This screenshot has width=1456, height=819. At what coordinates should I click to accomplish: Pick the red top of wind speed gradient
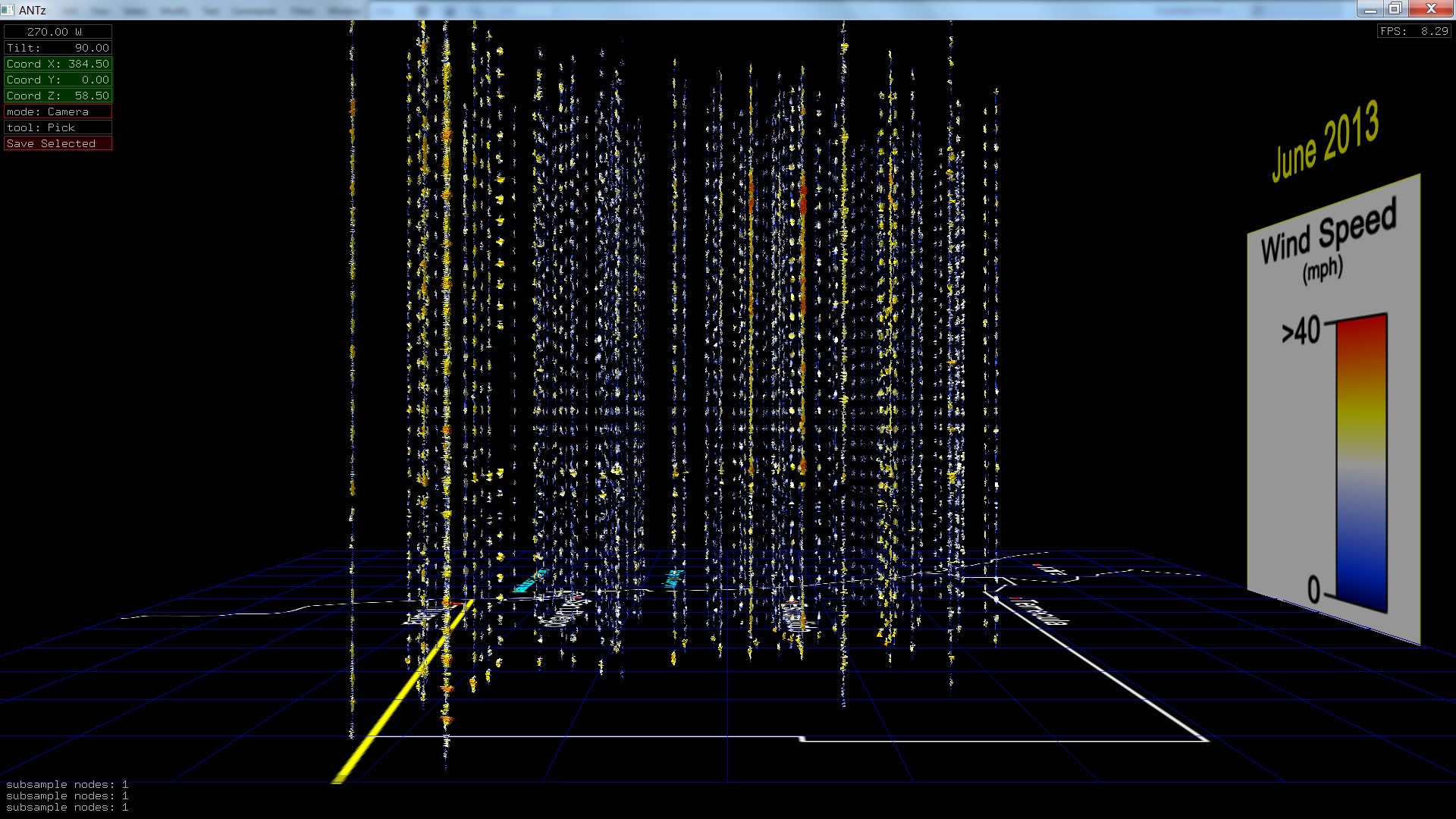click(1362, 334)
